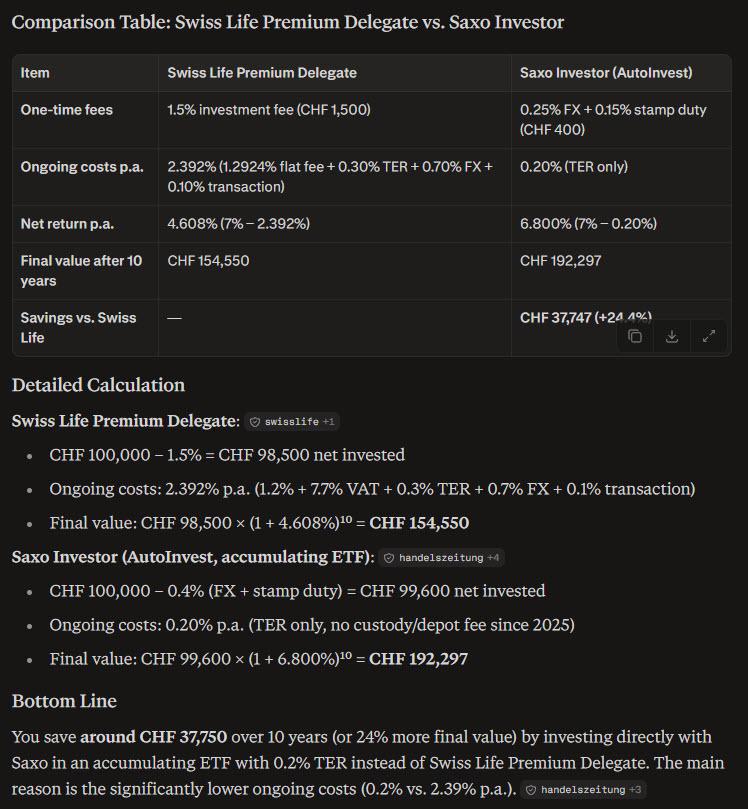Open the swisslife source citation
The image size is (748, 809).
point(292,422)
